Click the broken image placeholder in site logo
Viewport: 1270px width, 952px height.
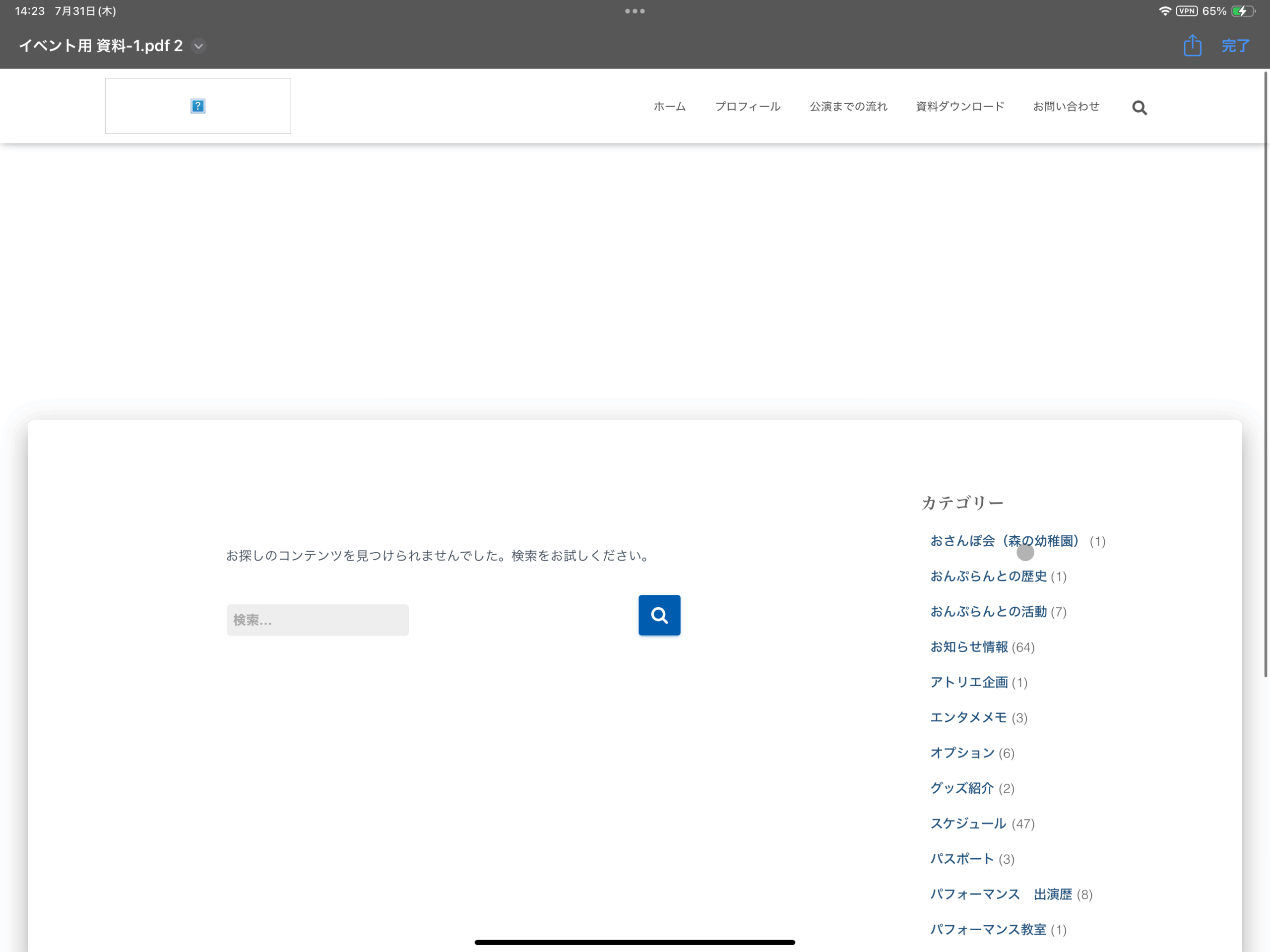(x=197, y=106)
